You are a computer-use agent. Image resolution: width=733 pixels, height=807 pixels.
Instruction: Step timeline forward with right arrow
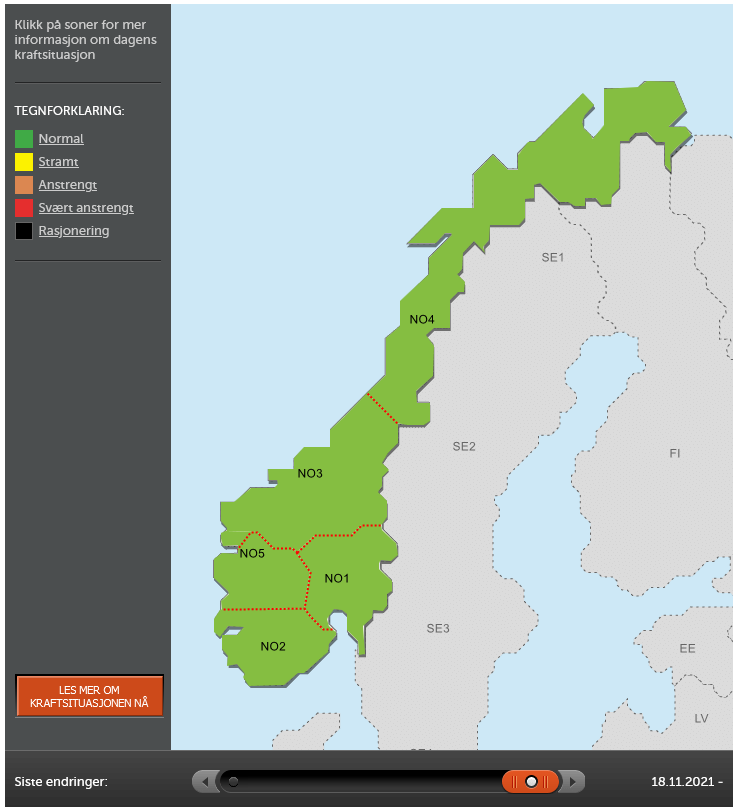pos(572,782)
